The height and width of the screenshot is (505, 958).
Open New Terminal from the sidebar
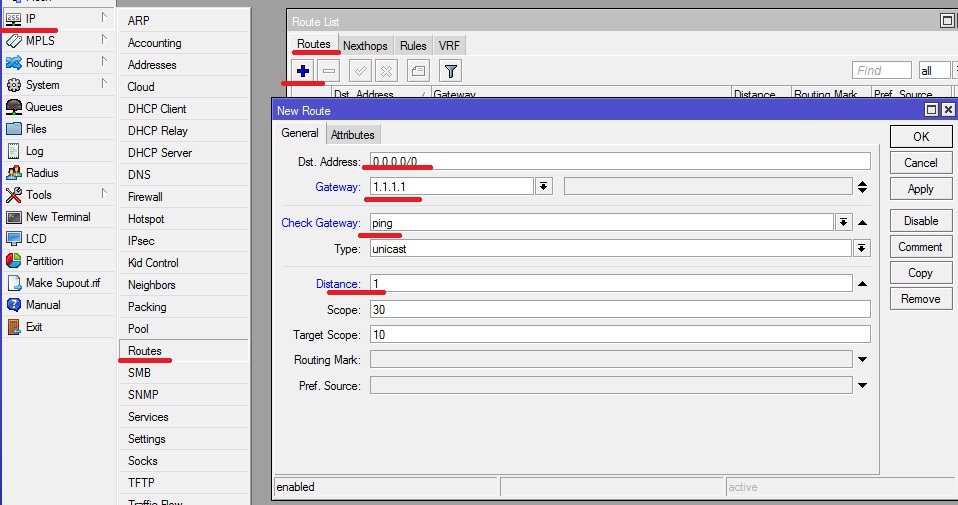[x=57, y=217]
